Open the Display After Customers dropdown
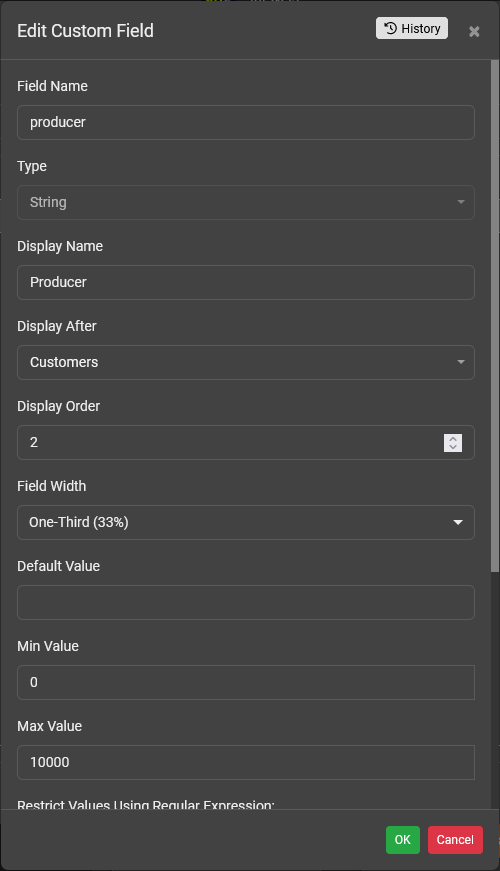This screenshot has width=500, height=871. (x=246, y=362)
